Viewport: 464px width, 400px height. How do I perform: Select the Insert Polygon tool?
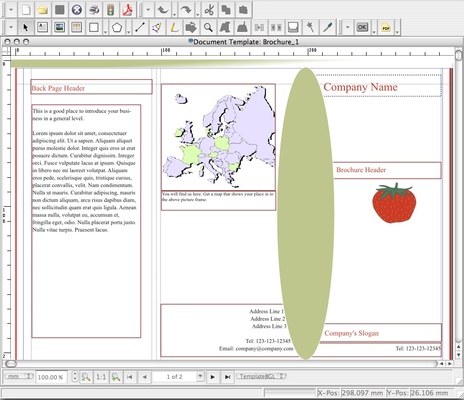(117, 27)
